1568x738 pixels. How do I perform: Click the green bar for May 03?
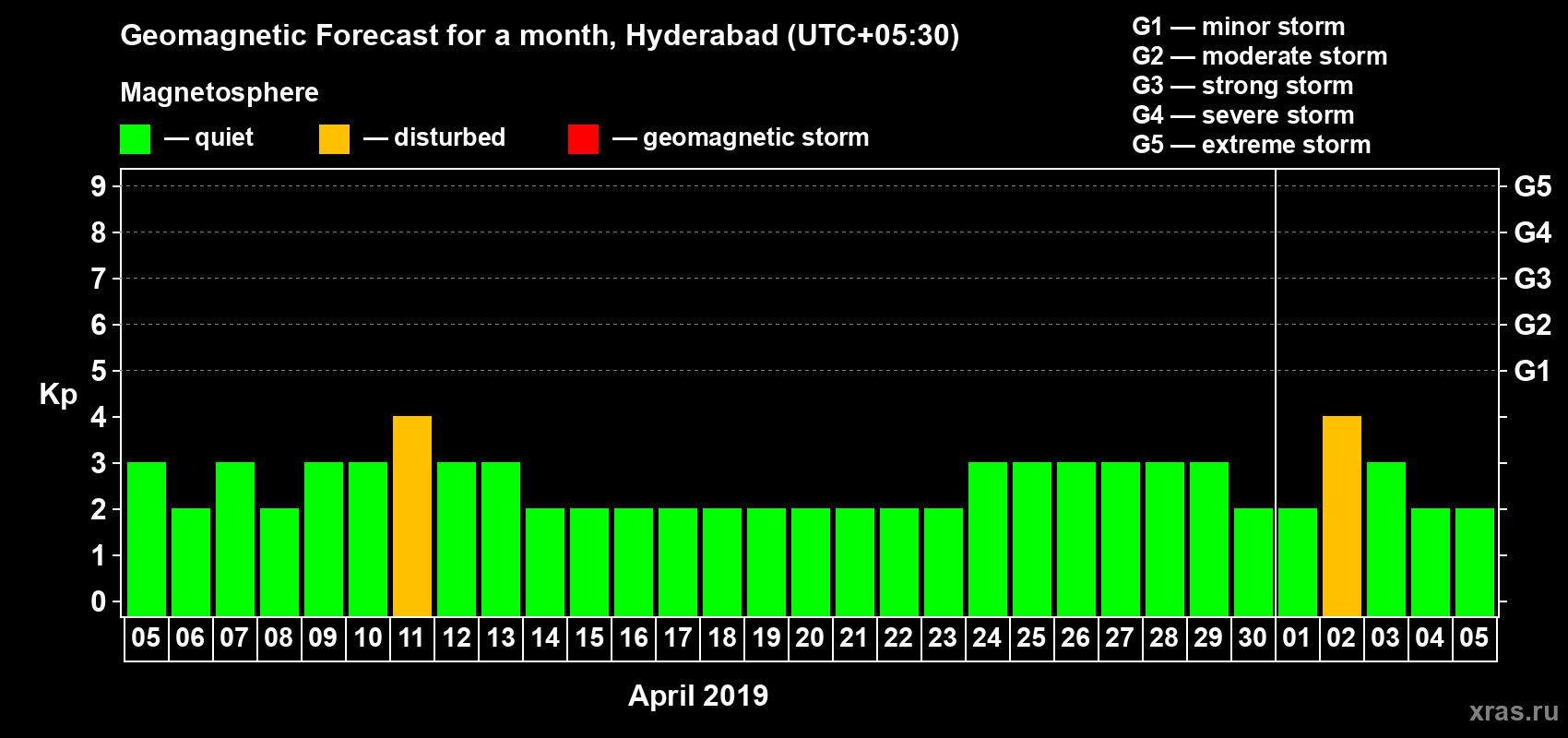(1386, 540)
